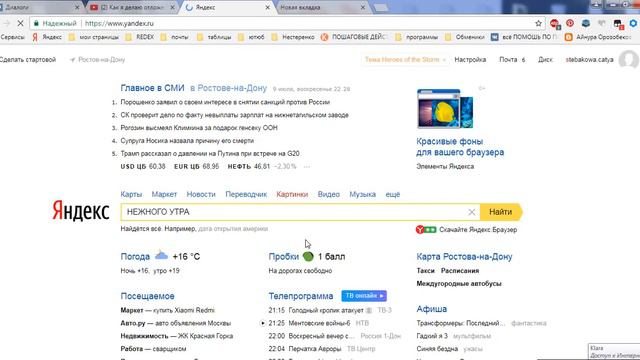Click Сделать стартовой link
The height and width of the screenshot is (360, 640).
28,60
